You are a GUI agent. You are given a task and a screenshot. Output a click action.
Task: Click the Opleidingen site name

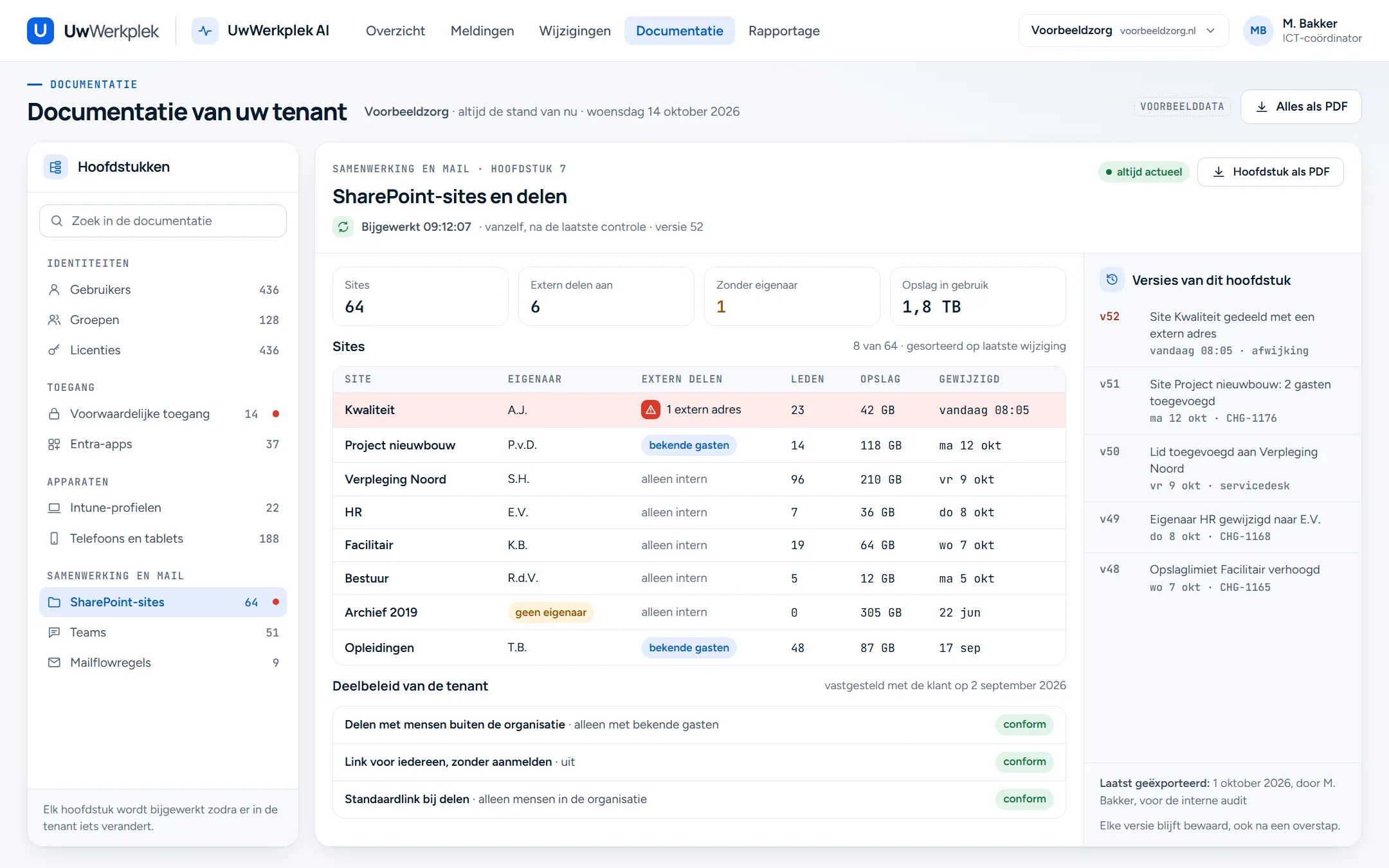[379, 647]
